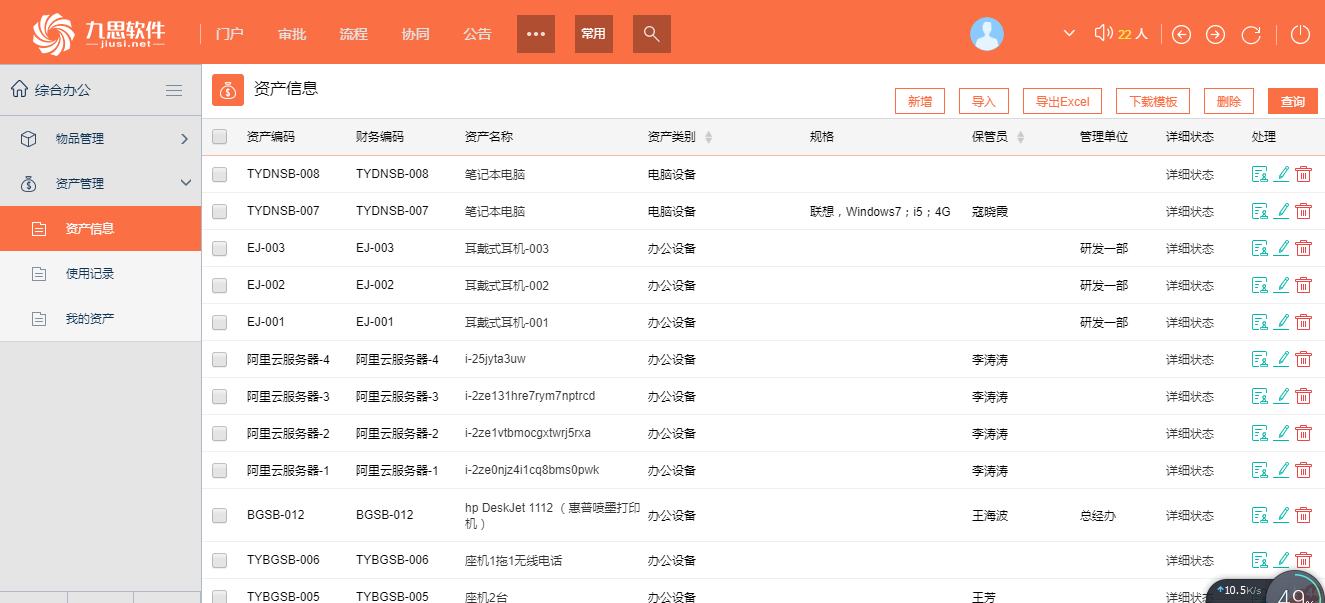Click the 导出Excel button
The height and width of the screenshot is (603, 1325).
(1062, 101)
